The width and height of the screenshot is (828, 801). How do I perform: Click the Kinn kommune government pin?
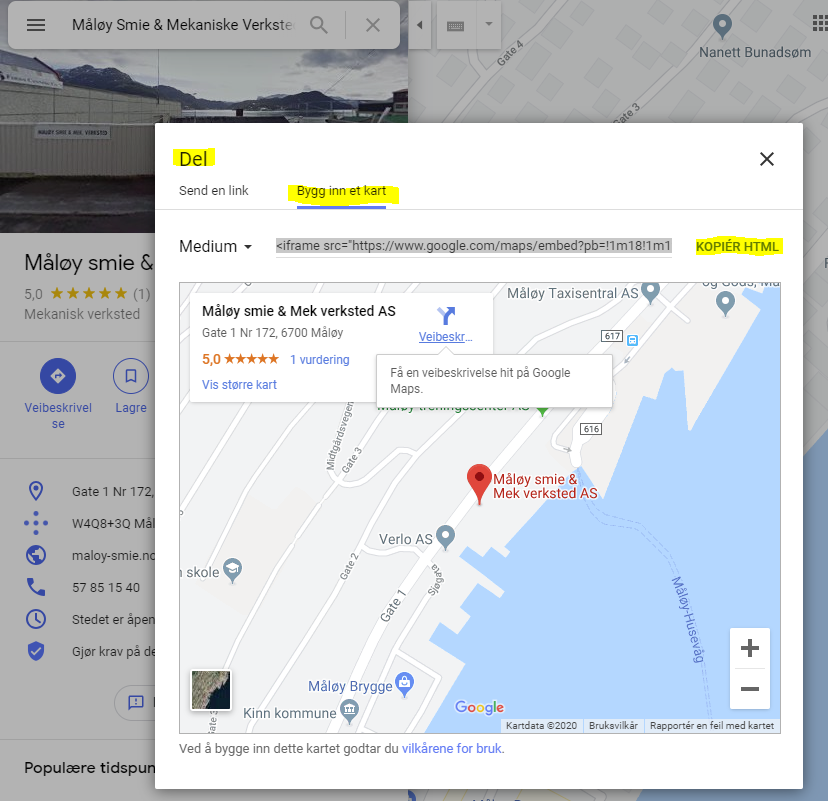[x=349, y=711]
